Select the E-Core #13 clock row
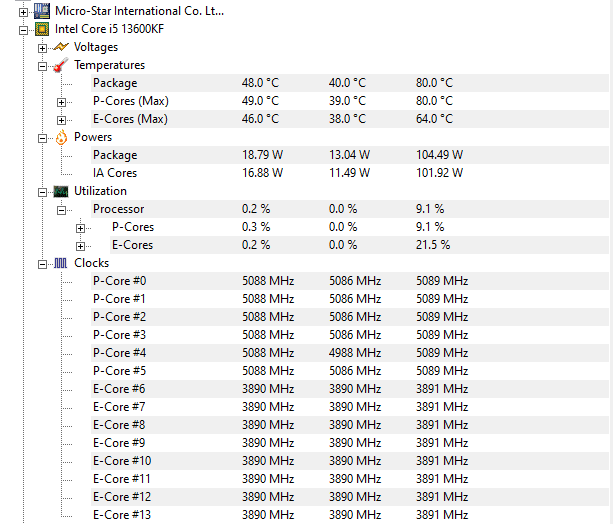This screenshot has height=524, width=613. tap(350, 515)
